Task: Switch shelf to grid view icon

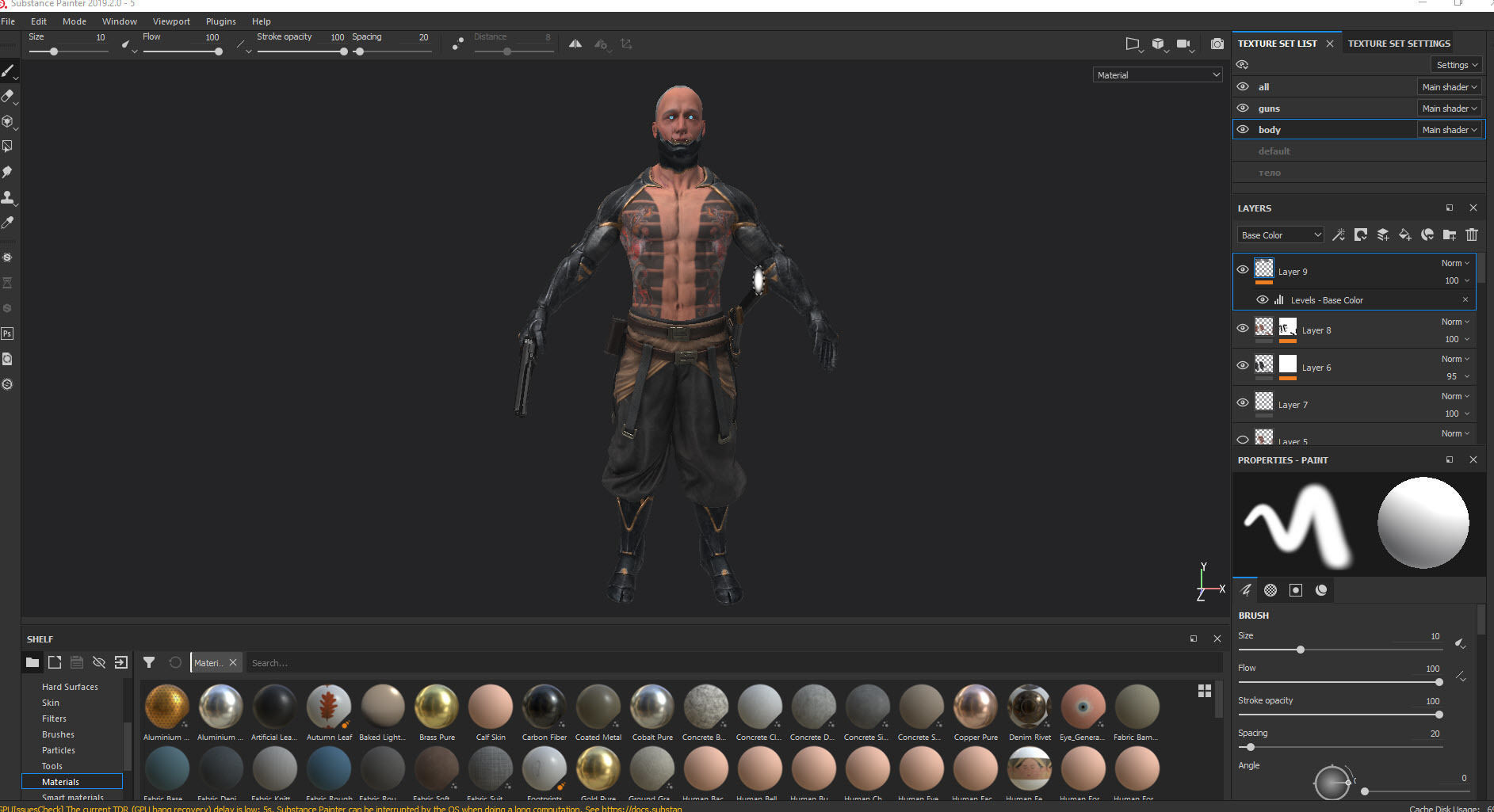Action: point(1205,691)
